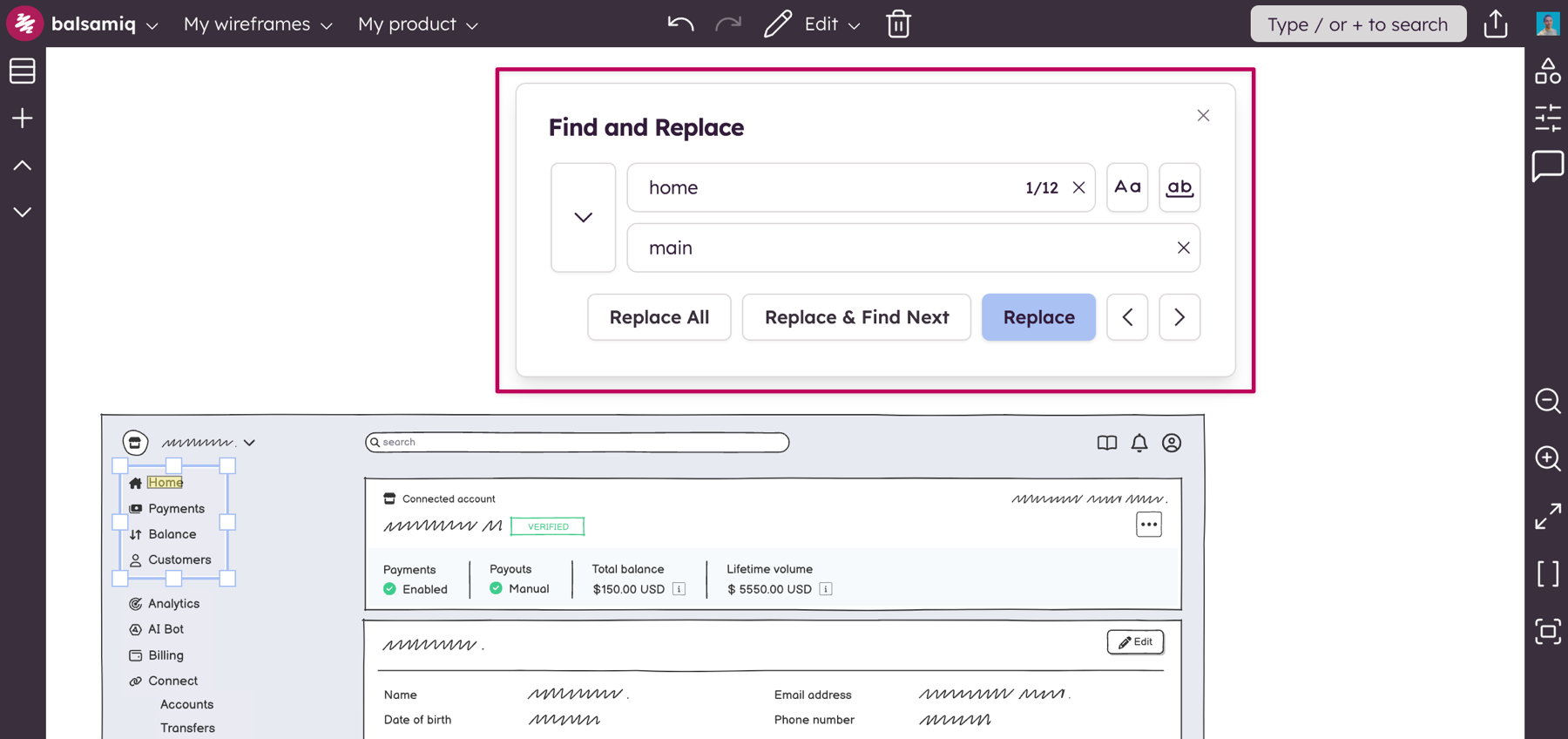The image size is (1568, 739).
Task: Click the Replace All button
Action: (659, 317)
